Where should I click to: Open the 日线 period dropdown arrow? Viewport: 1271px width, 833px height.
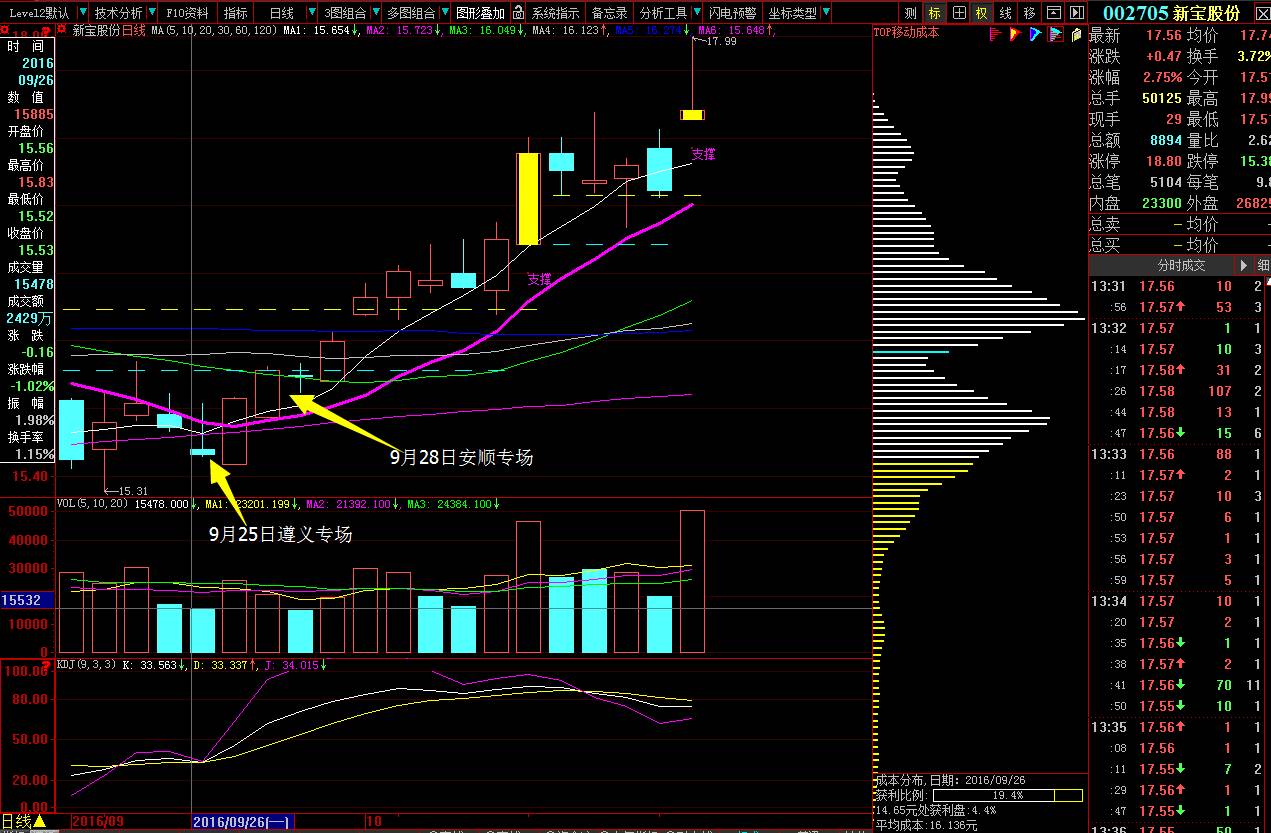[311, 14]
